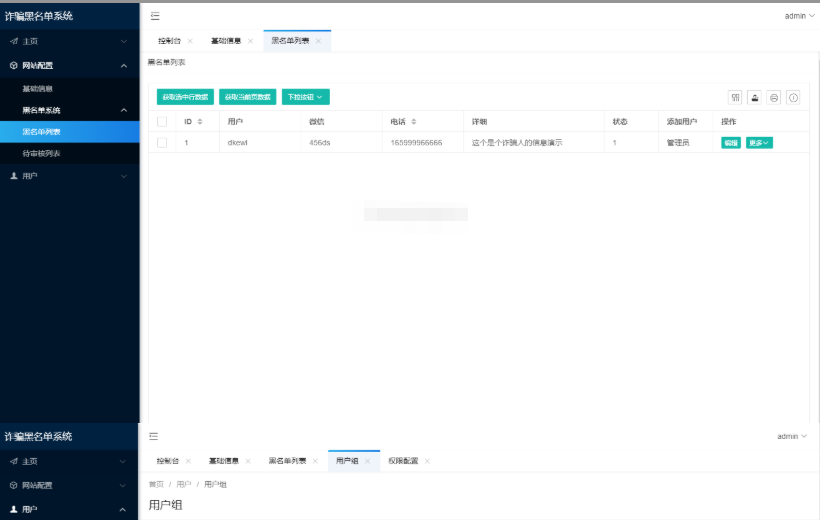Close the 基础信息 tab in lower screenshot
Image resolution: width=826 pixels, height=520 pixels.
point(248,461)
